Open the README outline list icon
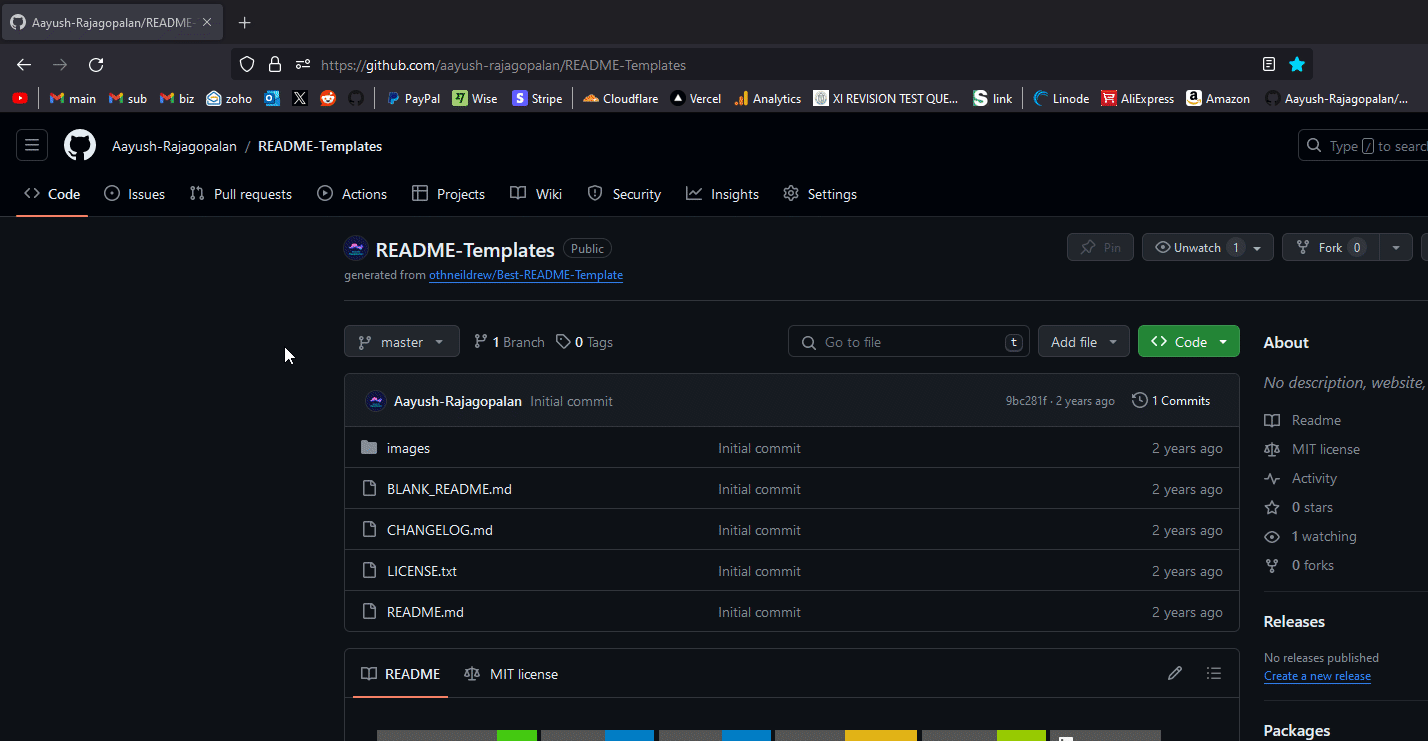The width and height of the screenshot is (1428, 741). click(1213, 674)
